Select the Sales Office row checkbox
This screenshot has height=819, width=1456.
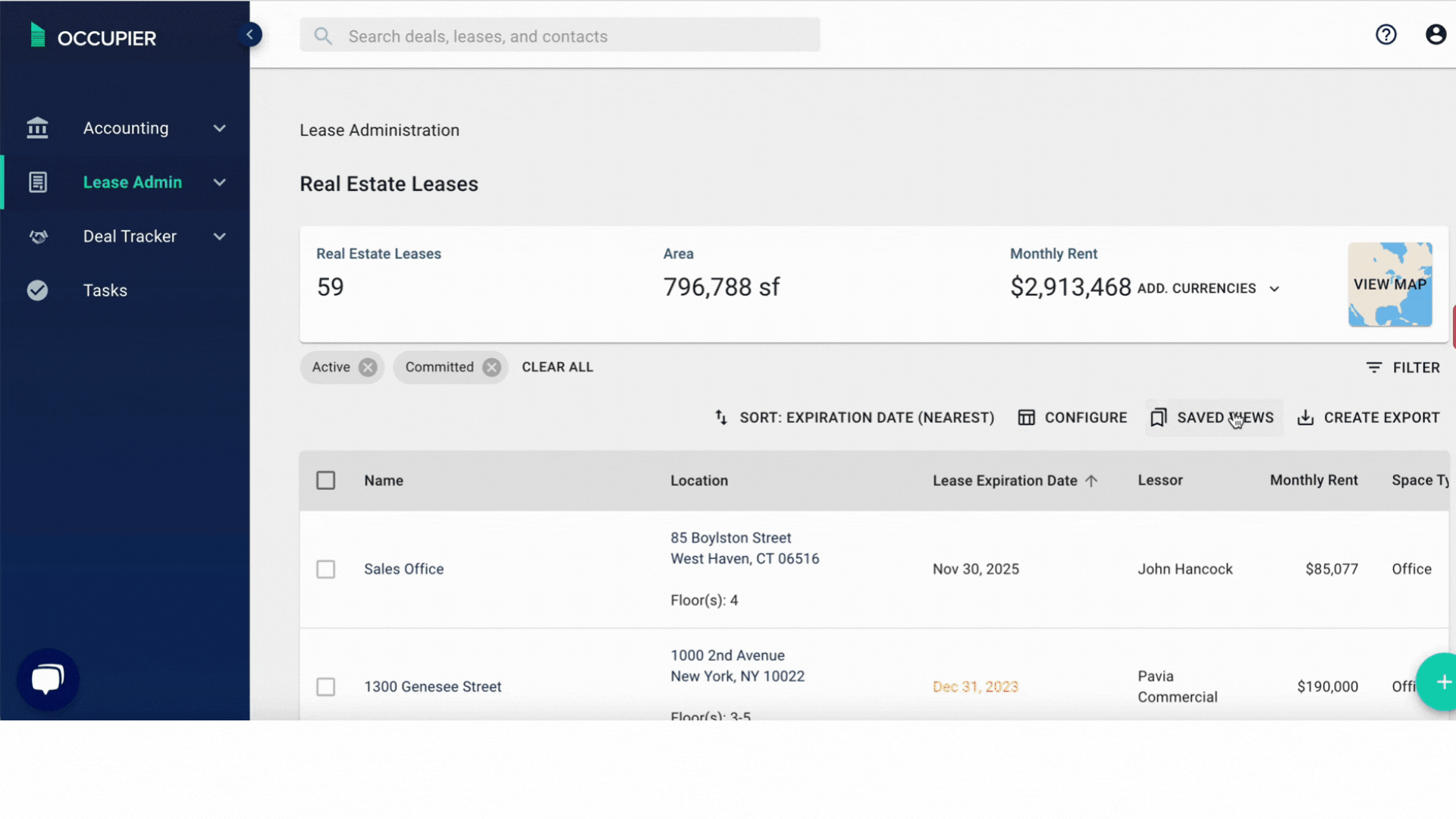(325, 568)
